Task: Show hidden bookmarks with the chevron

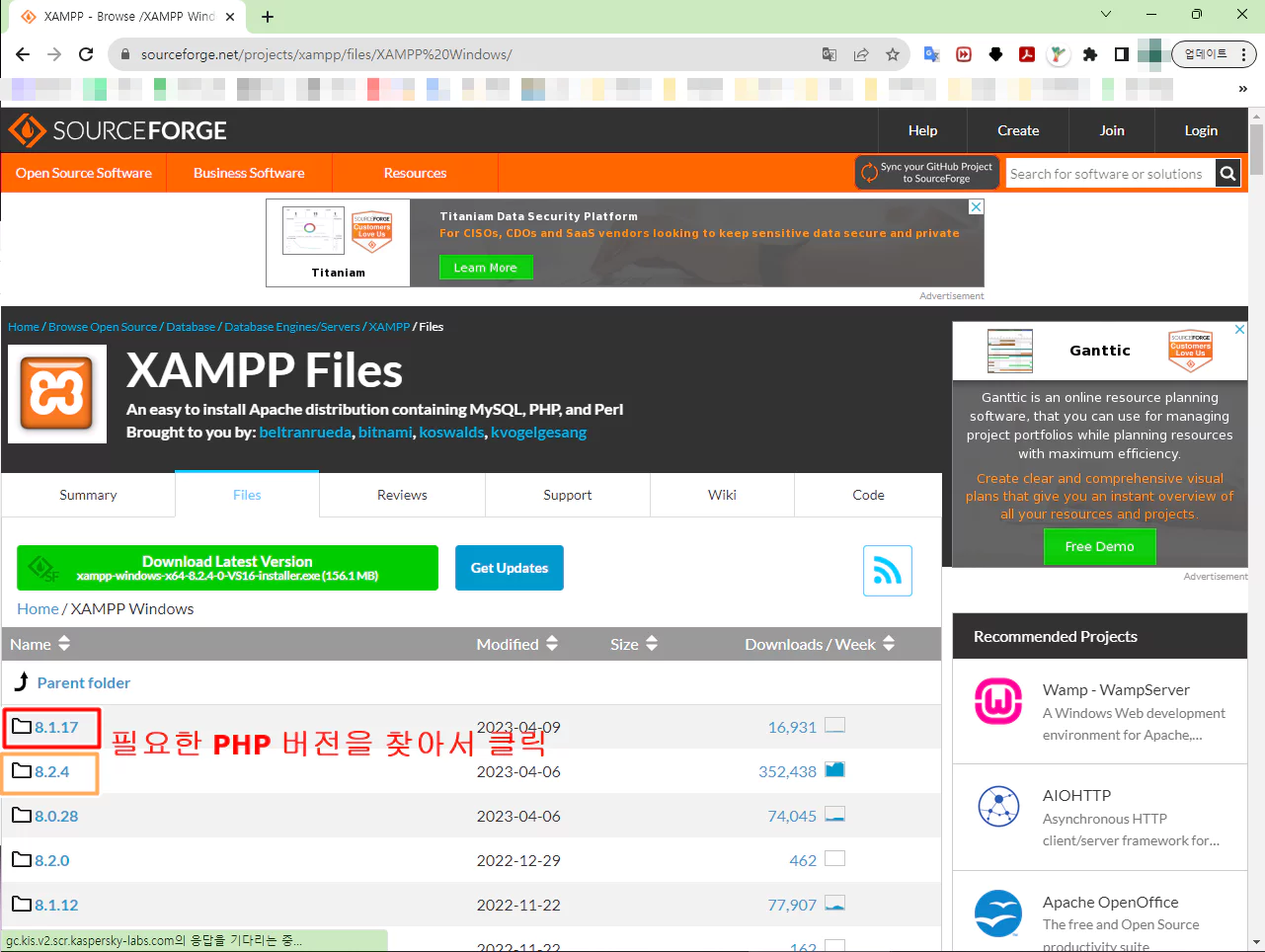Action: tap(1243, 89)
